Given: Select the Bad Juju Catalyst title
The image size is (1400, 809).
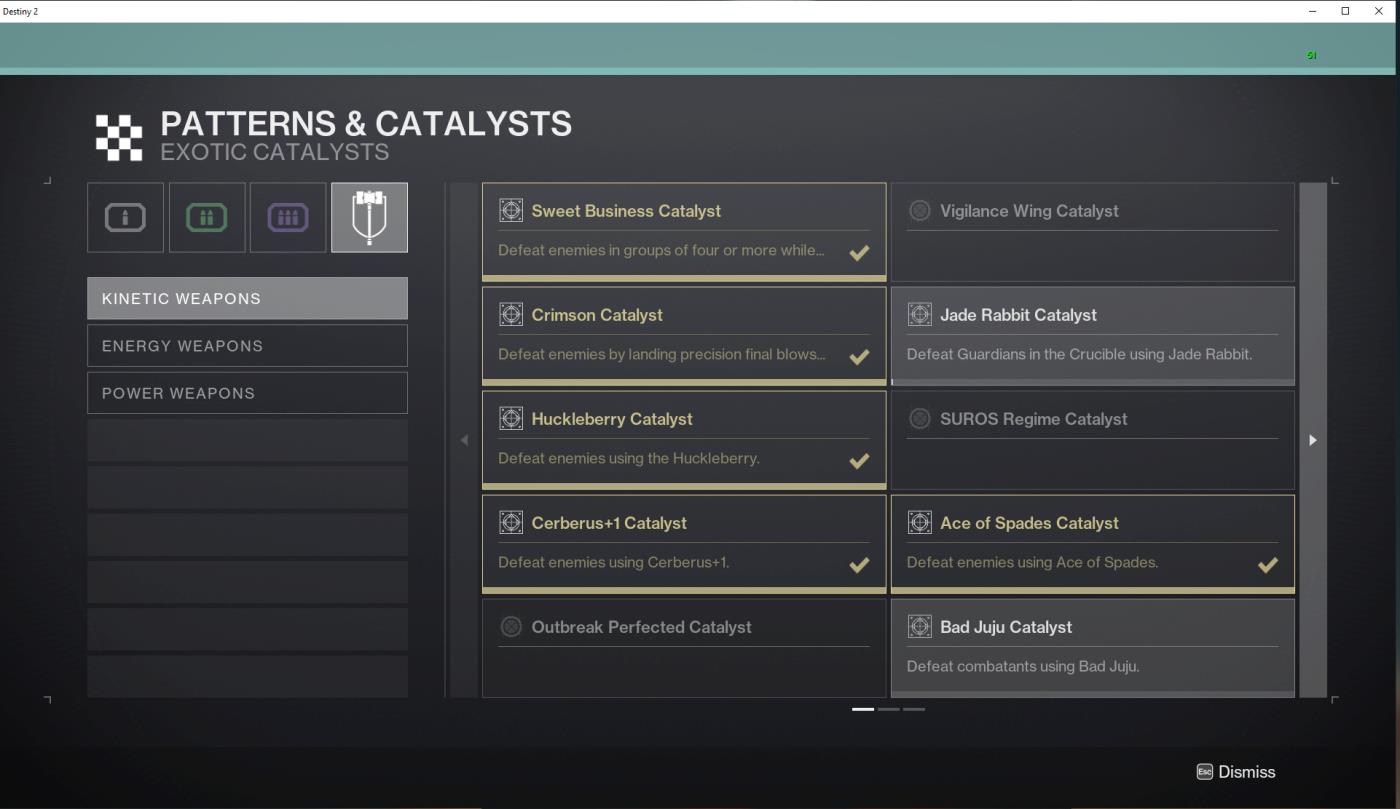Looking at the screenshot, I should (x=1006, y=627).
